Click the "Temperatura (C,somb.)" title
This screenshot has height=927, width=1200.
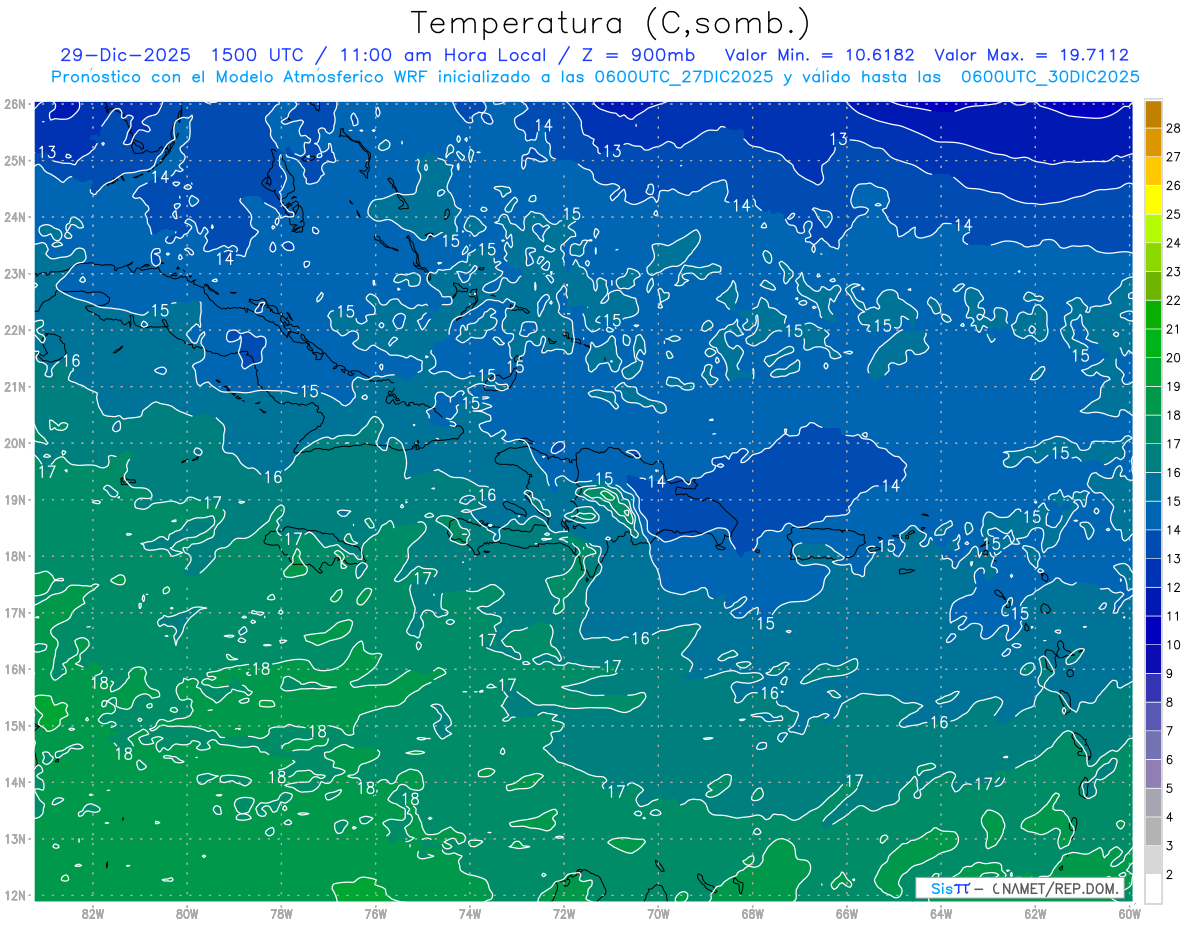coord(611,23)
